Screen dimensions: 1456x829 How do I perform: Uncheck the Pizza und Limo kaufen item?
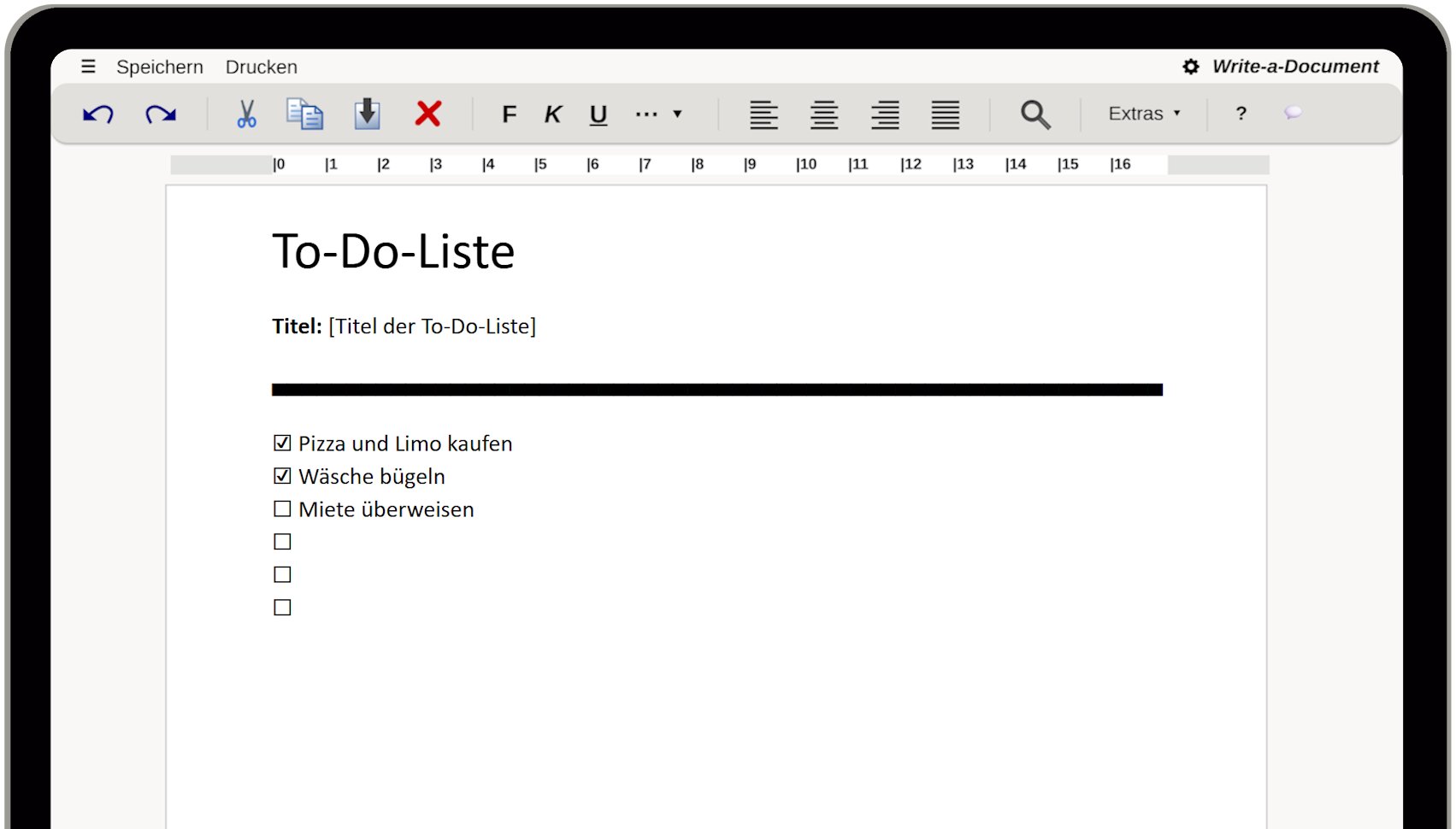tap(282, 442)
